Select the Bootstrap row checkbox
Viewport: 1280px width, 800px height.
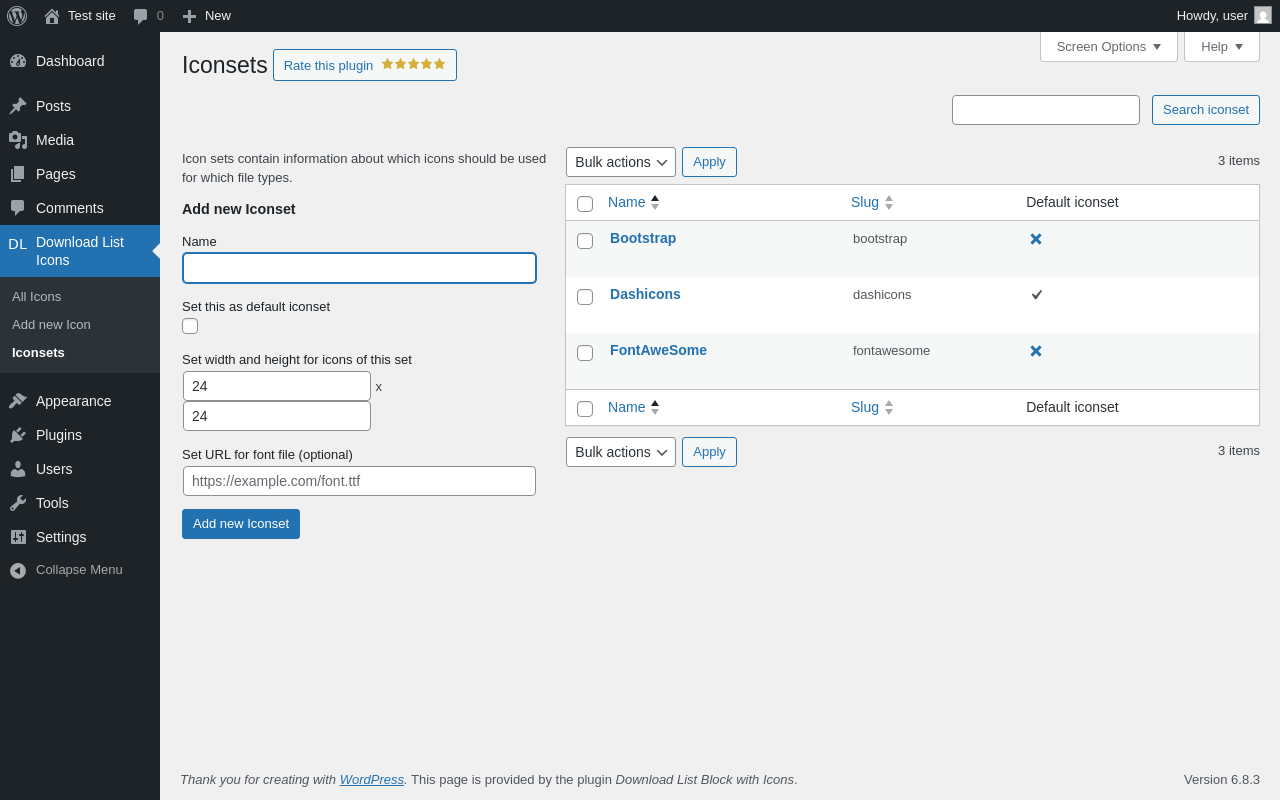(585, 241)
